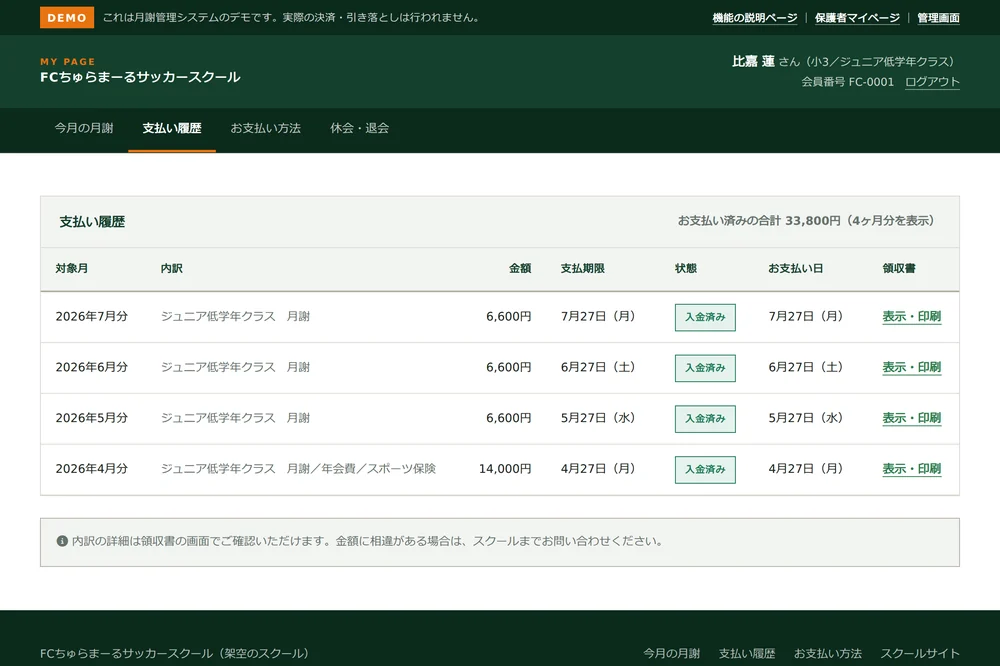Click the 6月27日(土) due date cell
1000x666 pixels.
(x=598, y=367)
